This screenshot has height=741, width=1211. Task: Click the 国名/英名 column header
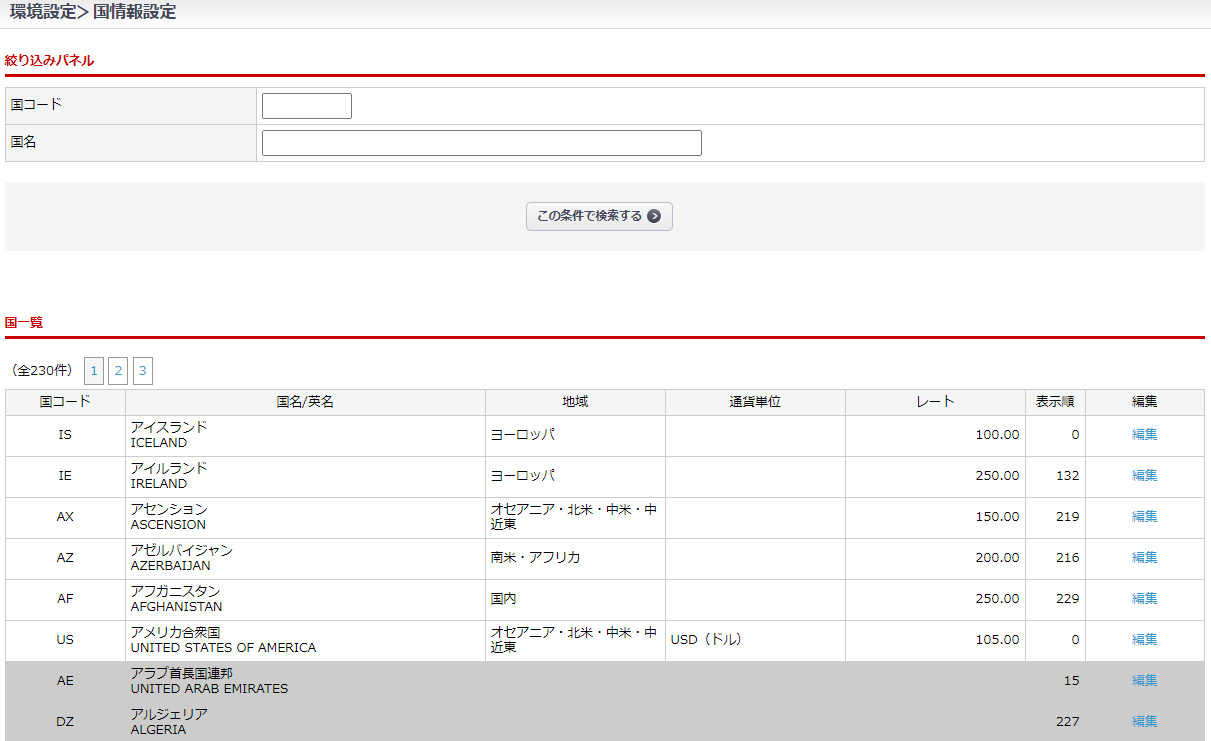pyautogui.click(x=305, y=402)
